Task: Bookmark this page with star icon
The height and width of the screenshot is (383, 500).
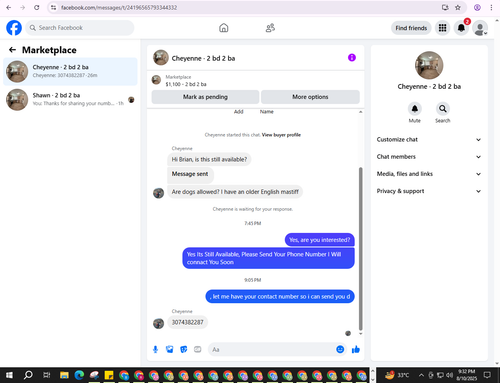Action: pyautogui.click(x=458, y=7)
